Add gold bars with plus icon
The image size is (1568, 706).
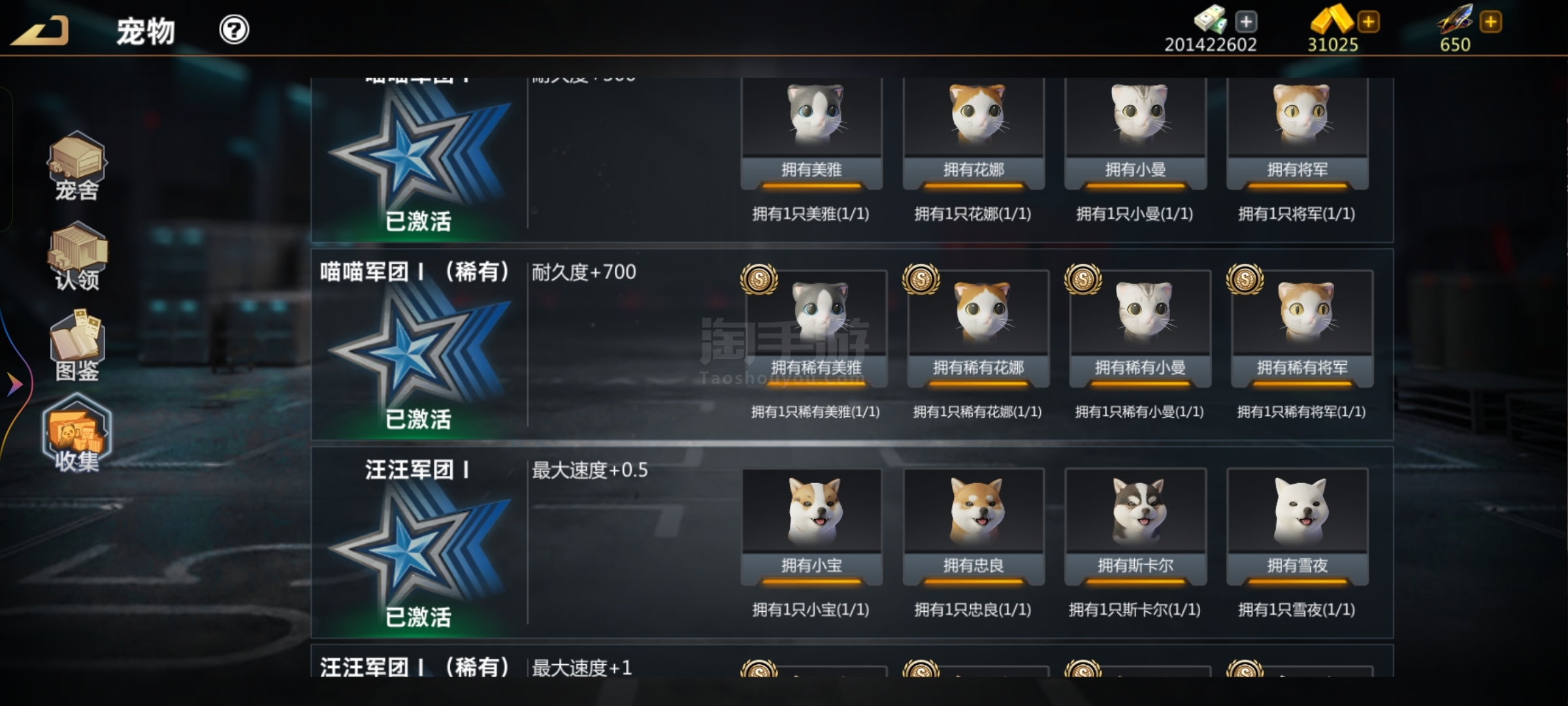(x=1368, y=22)
